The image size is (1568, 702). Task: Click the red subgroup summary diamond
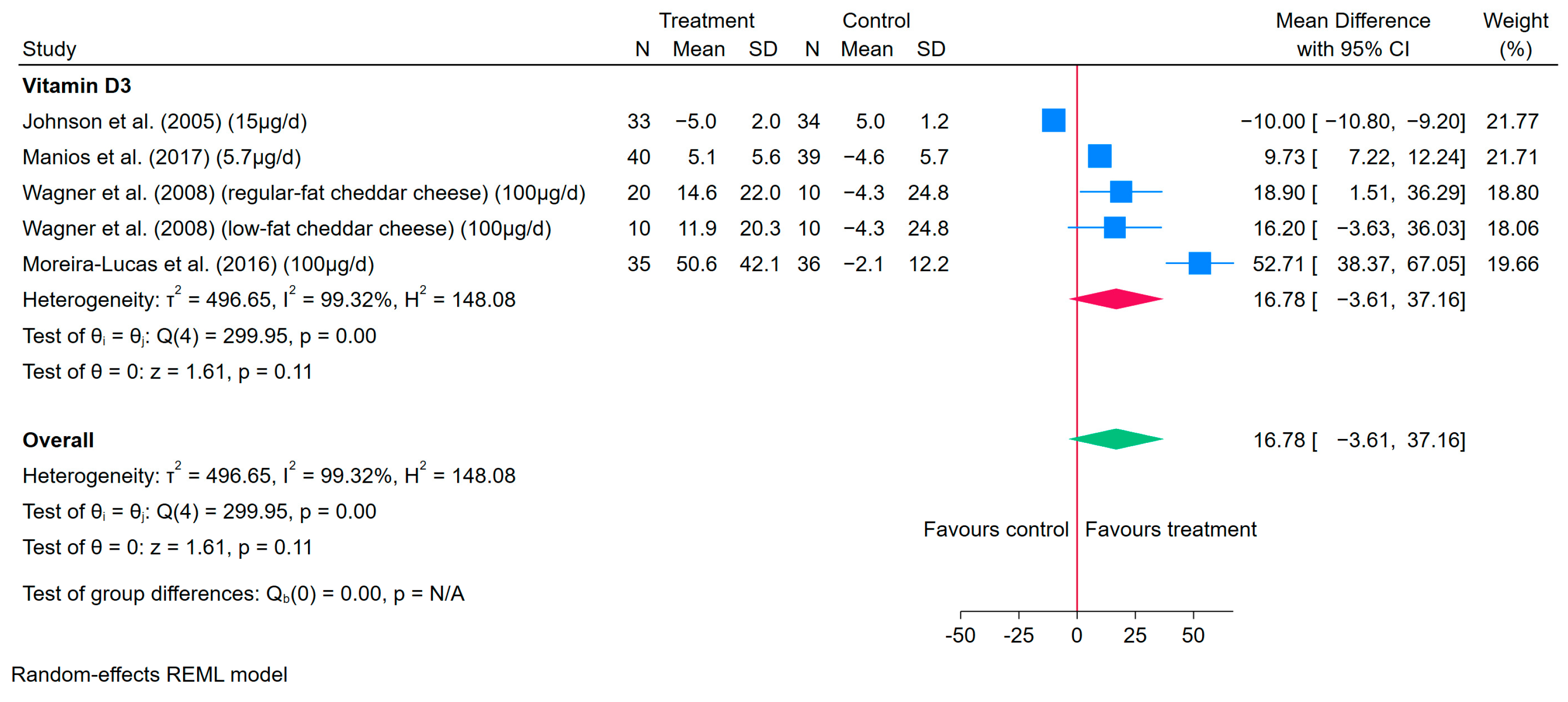1116,299
